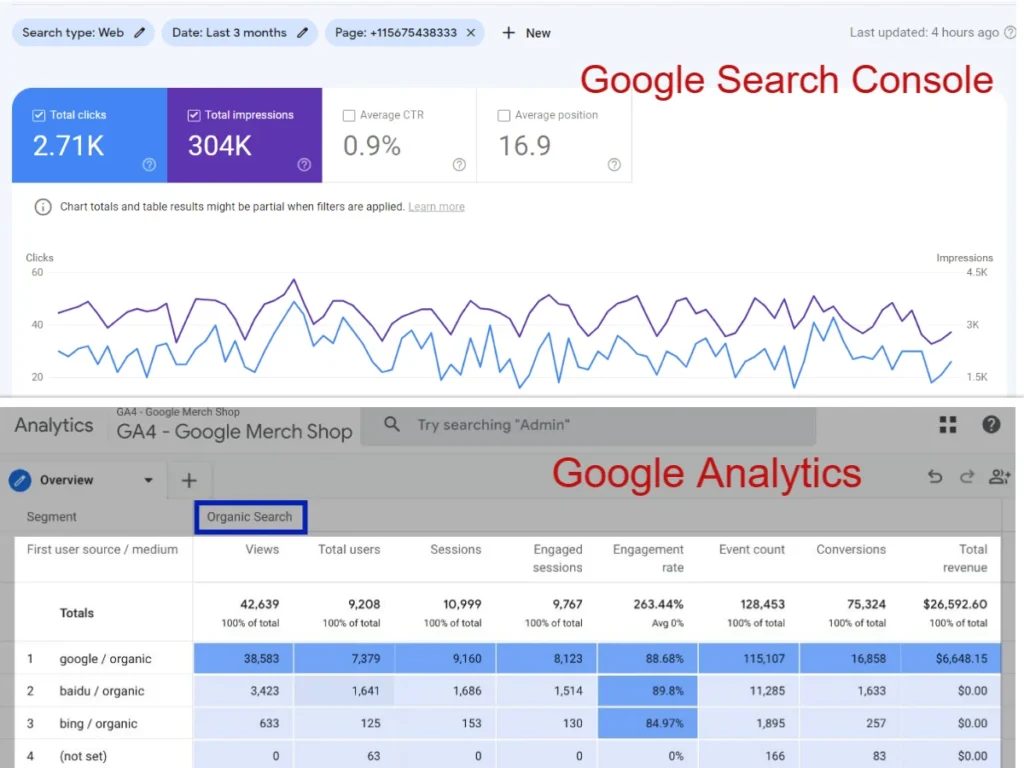
Task: Click the share/add users icon
Action: pos(999,477)
